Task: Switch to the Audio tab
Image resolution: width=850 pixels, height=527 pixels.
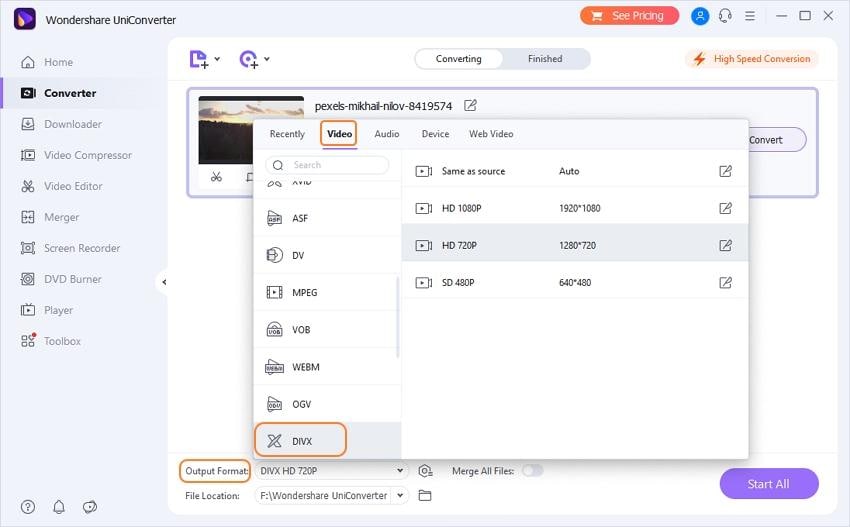Action: coord(387,134)
